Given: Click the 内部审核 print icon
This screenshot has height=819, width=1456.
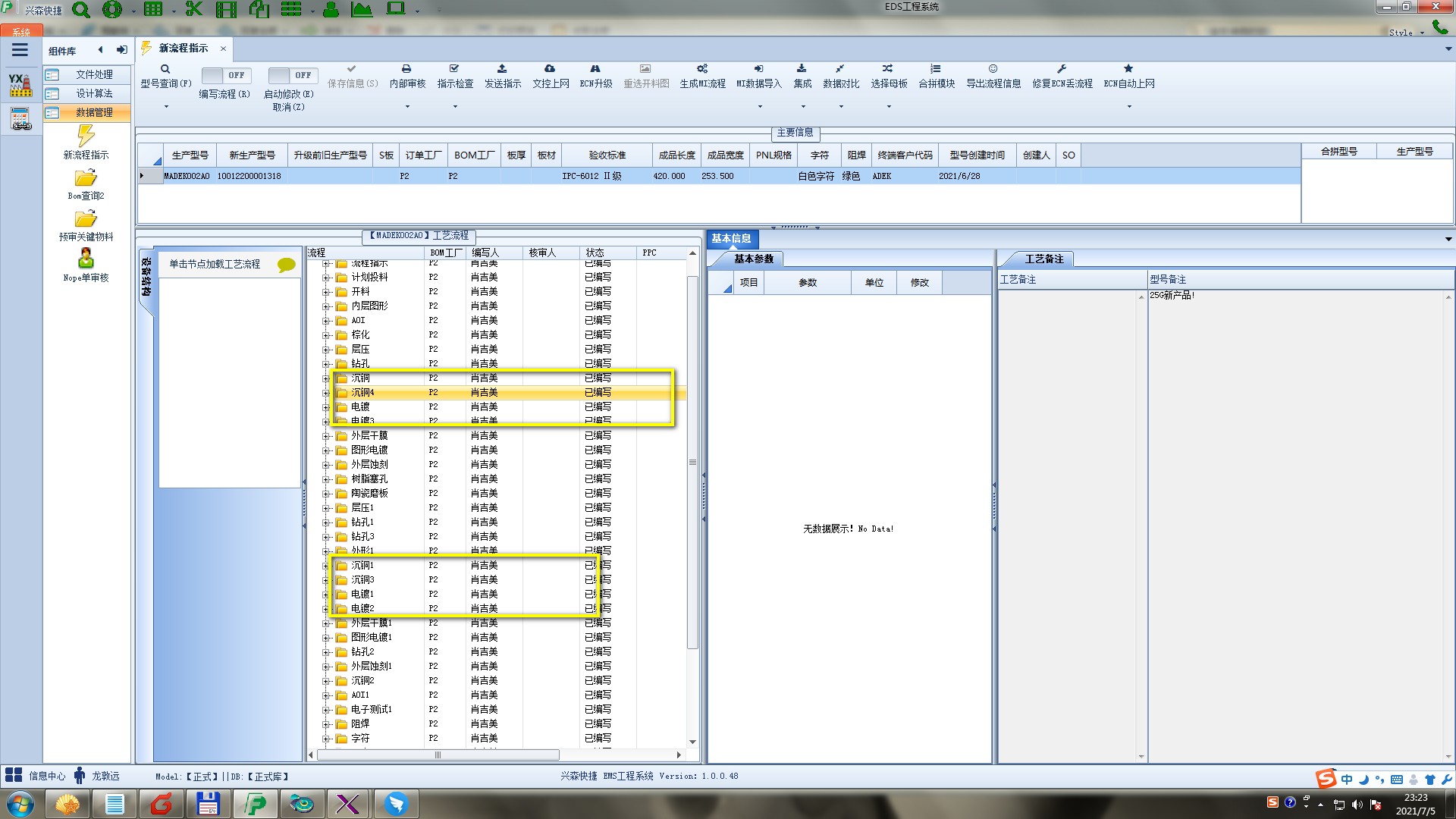Looking at the screenshot, I should [406, 69].
